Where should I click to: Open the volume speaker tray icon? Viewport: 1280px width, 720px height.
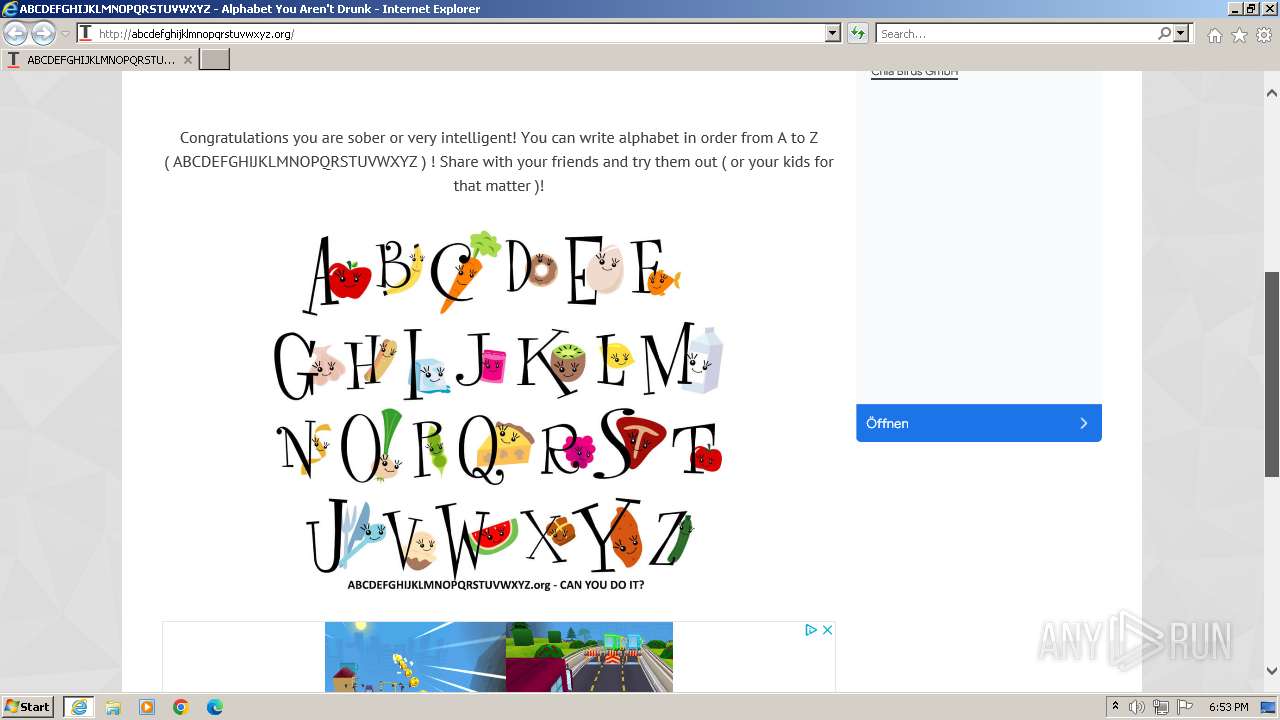(x=1137, y=707)
